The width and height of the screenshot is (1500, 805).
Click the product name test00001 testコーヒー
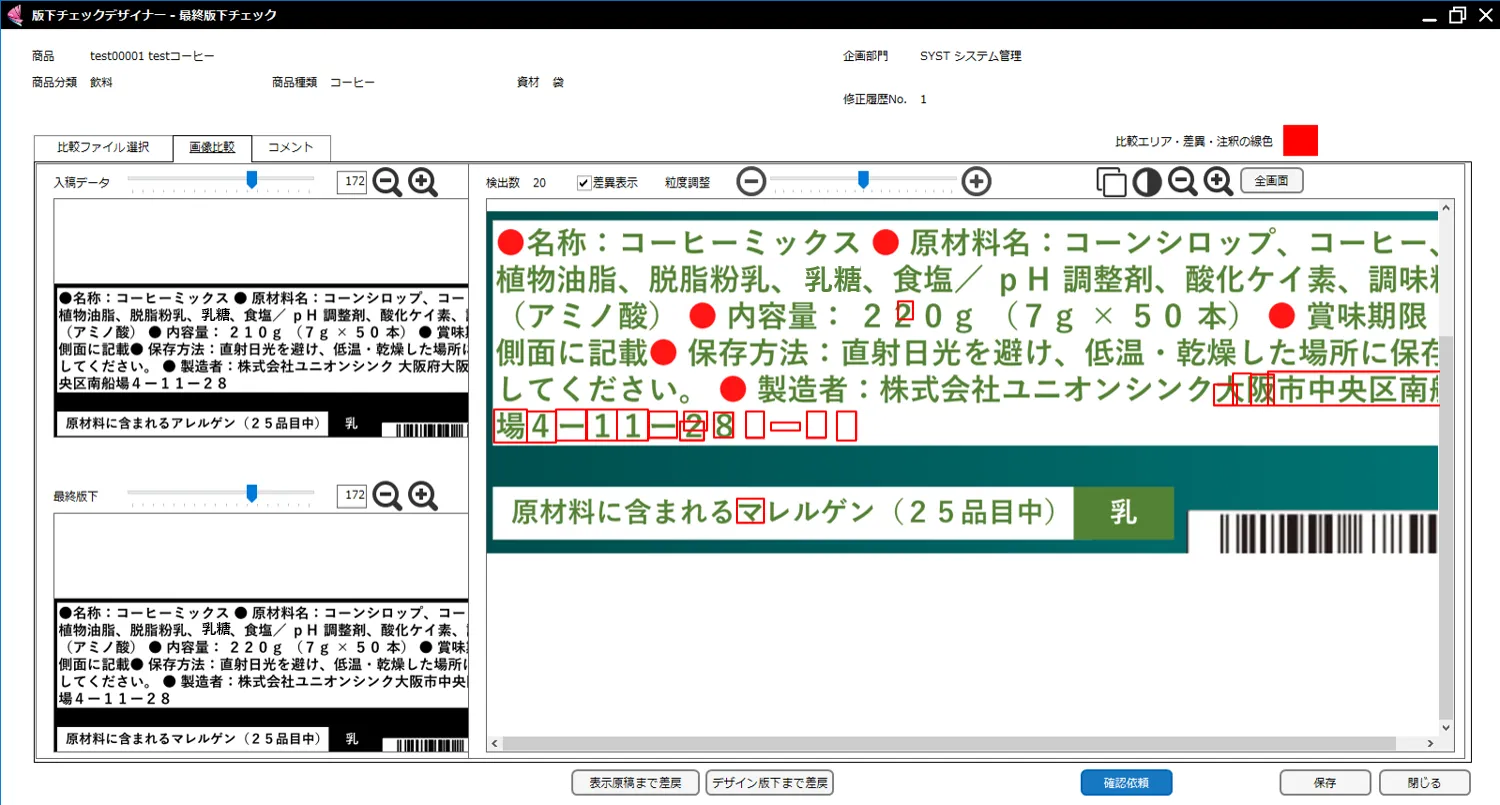coord(152,57)
